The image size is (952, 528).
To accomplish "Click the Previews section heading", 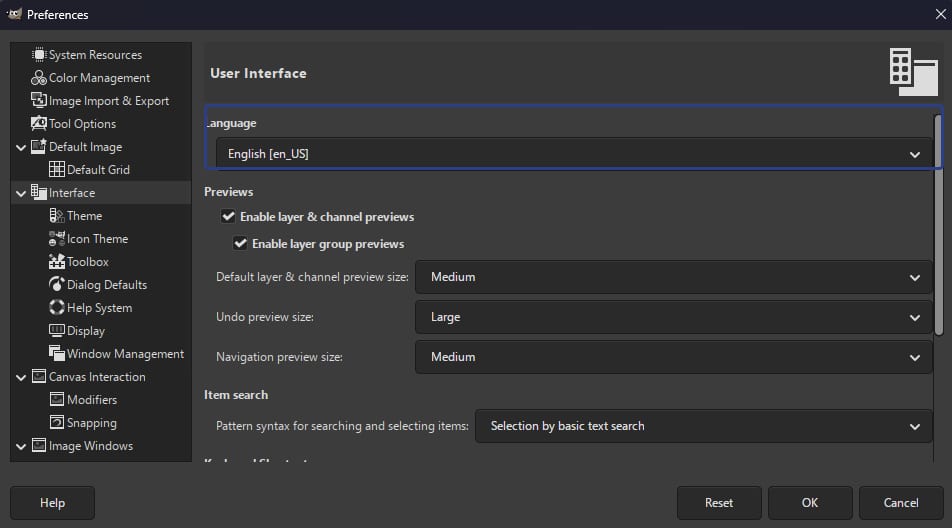I will click(228, 192).
